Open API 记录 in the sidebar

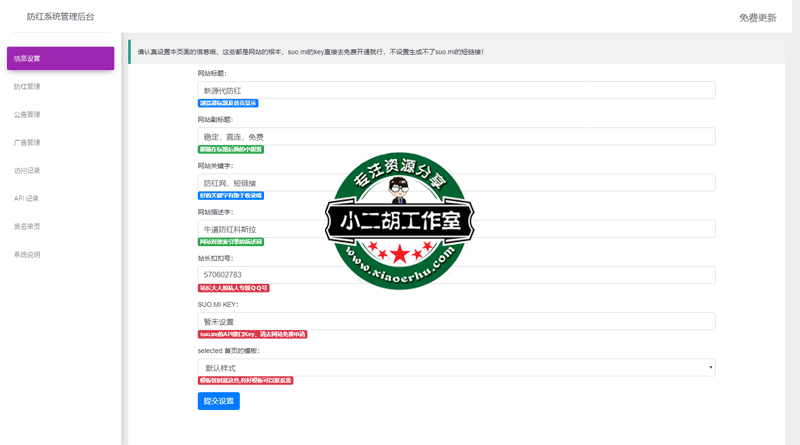point(27,199)
